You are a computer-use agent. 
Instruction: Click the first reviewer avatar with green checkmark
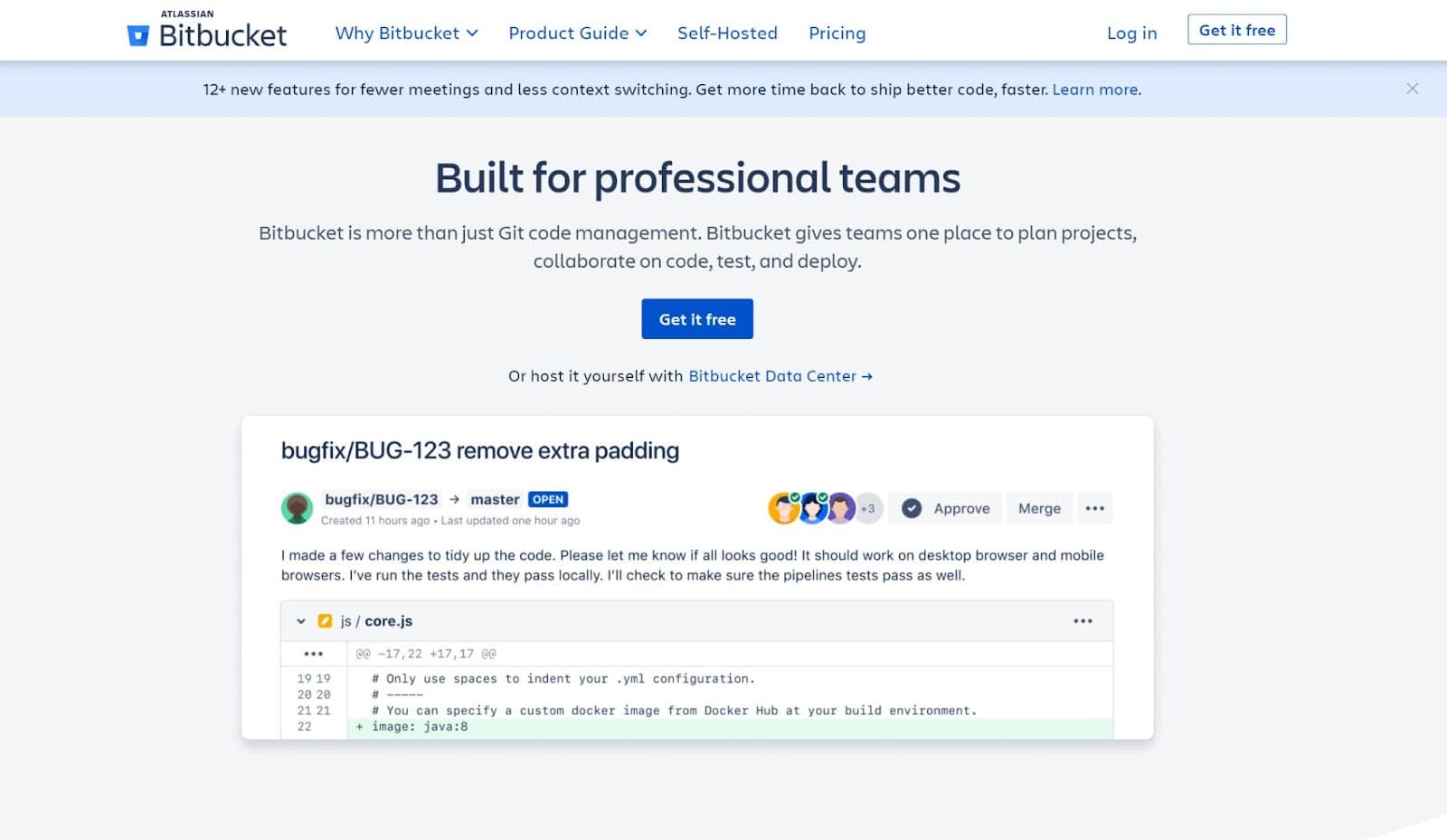coord(783,508)
